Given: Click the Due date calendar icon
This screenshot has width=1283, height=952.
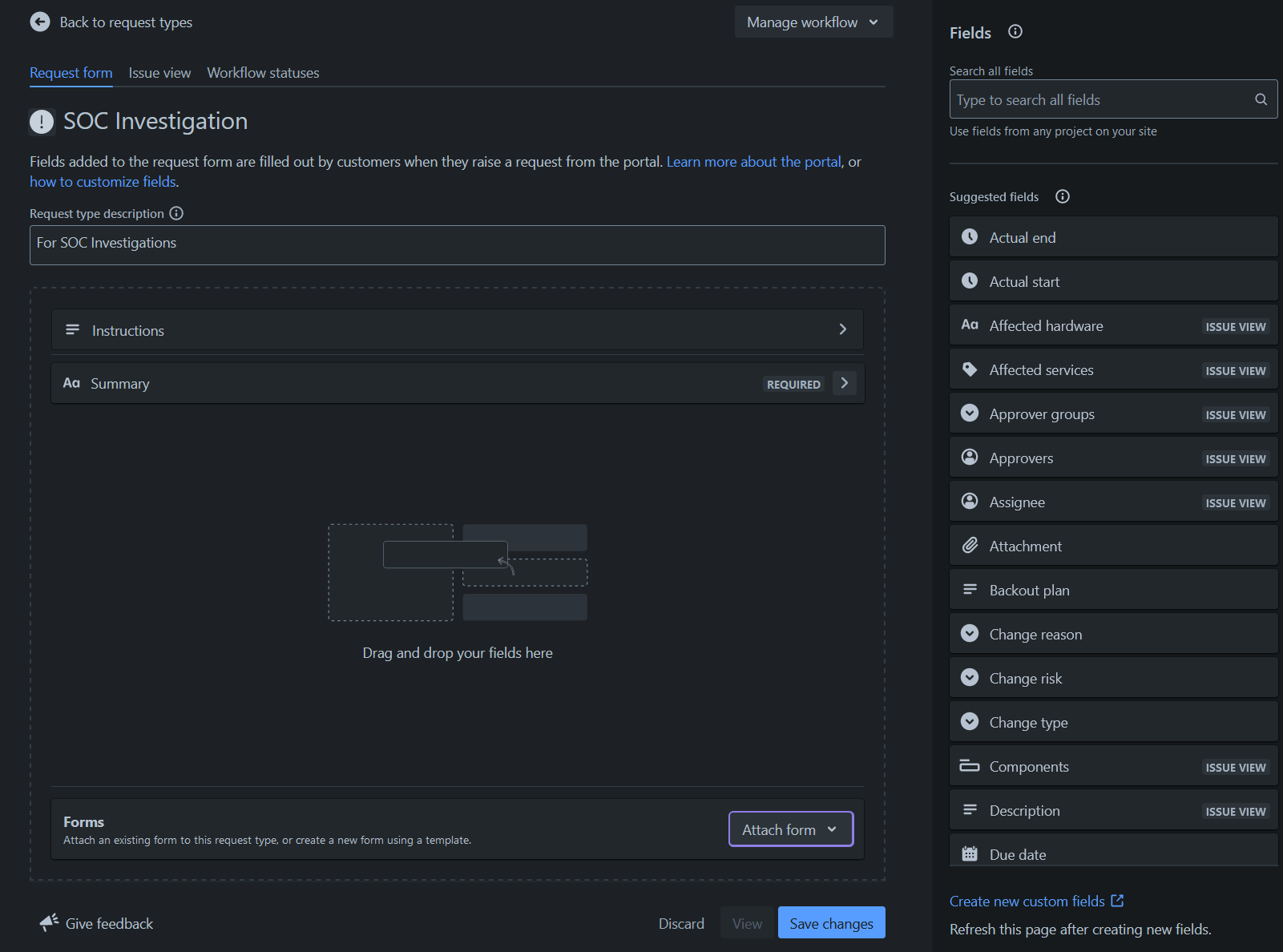Looking at the screenshot, I should pos(970,854).
